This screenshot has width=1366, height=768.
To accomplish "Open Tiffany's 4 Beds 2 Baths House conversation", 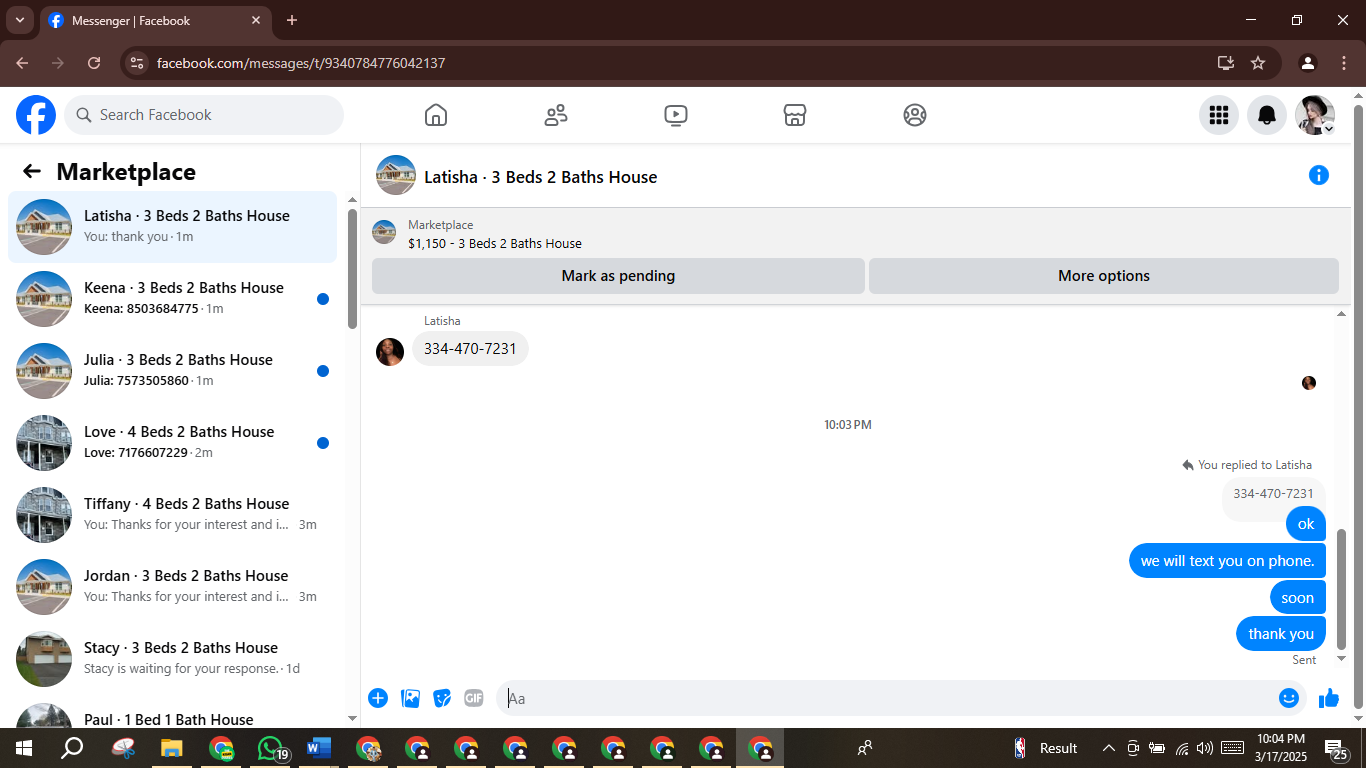I will pyautogui.click(x=173, y=515).
